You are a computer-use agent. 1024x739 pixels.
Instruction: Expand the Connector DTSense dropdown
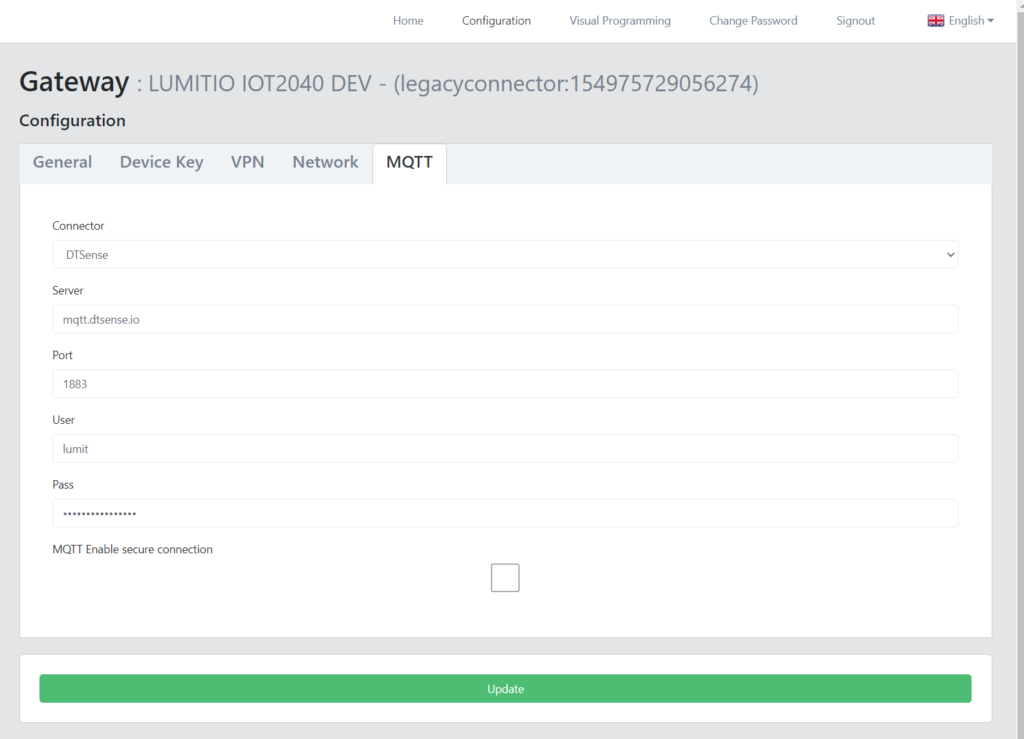coord(505,255)
